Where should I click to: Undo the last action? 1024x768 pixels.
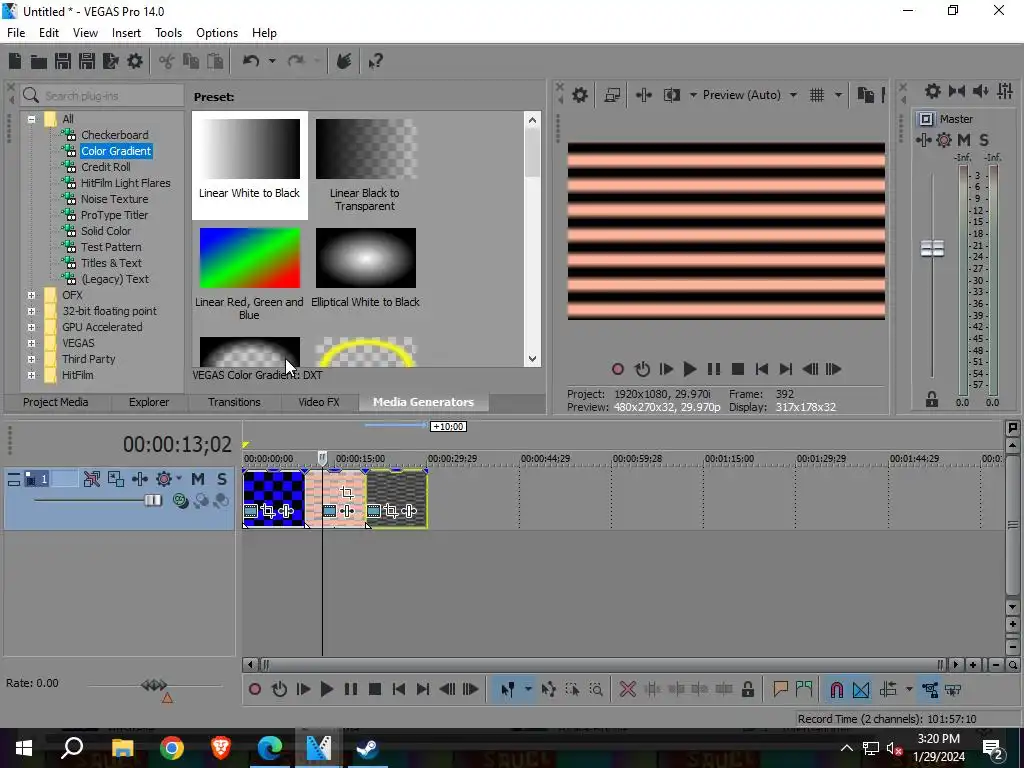(x=251, y=61)
